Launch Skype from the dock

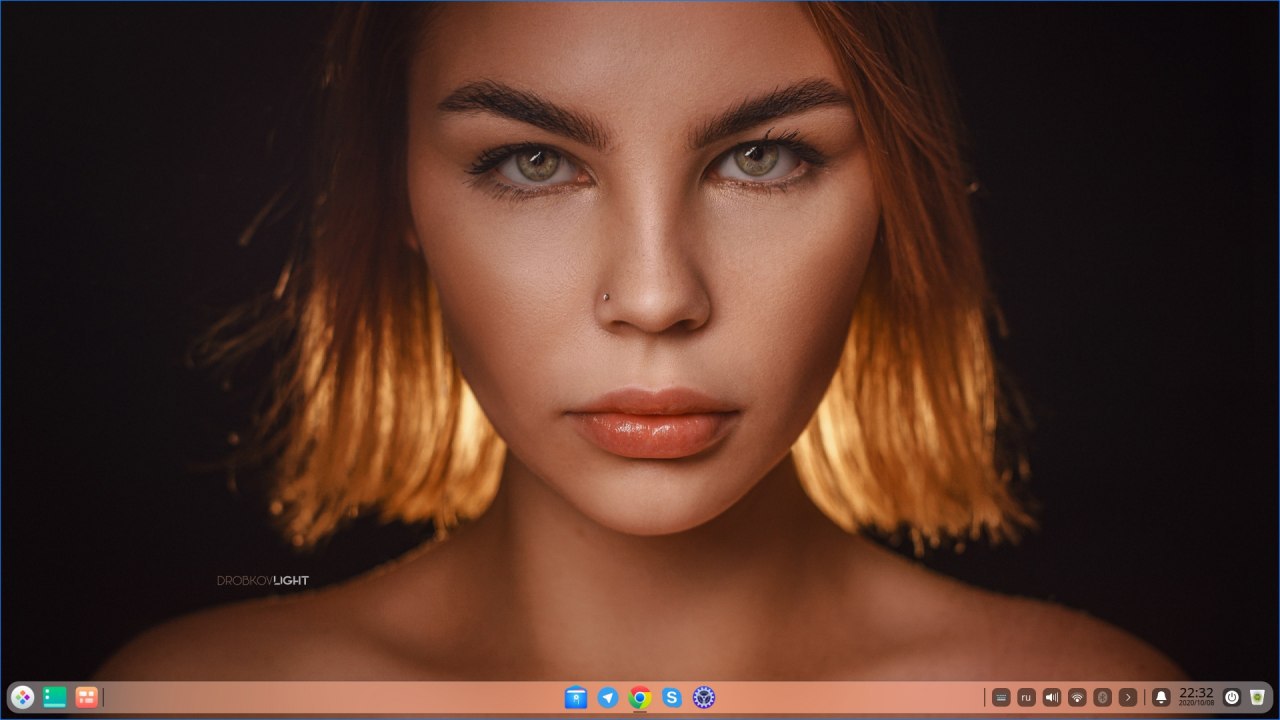[672, 697]
